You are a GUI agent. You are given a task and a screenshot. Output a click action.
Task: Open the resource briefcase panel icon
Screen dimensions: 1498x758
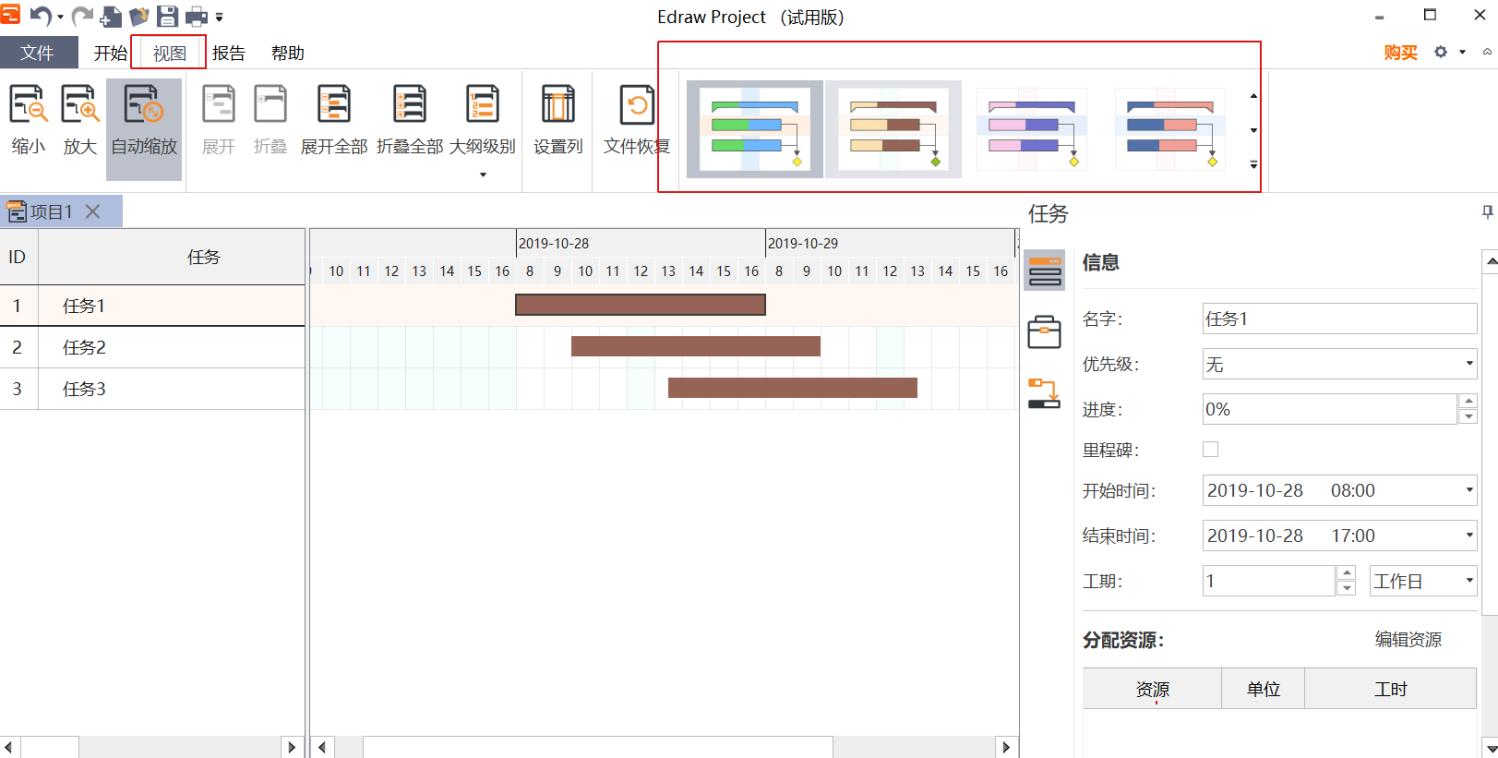tap(1044, 332)
